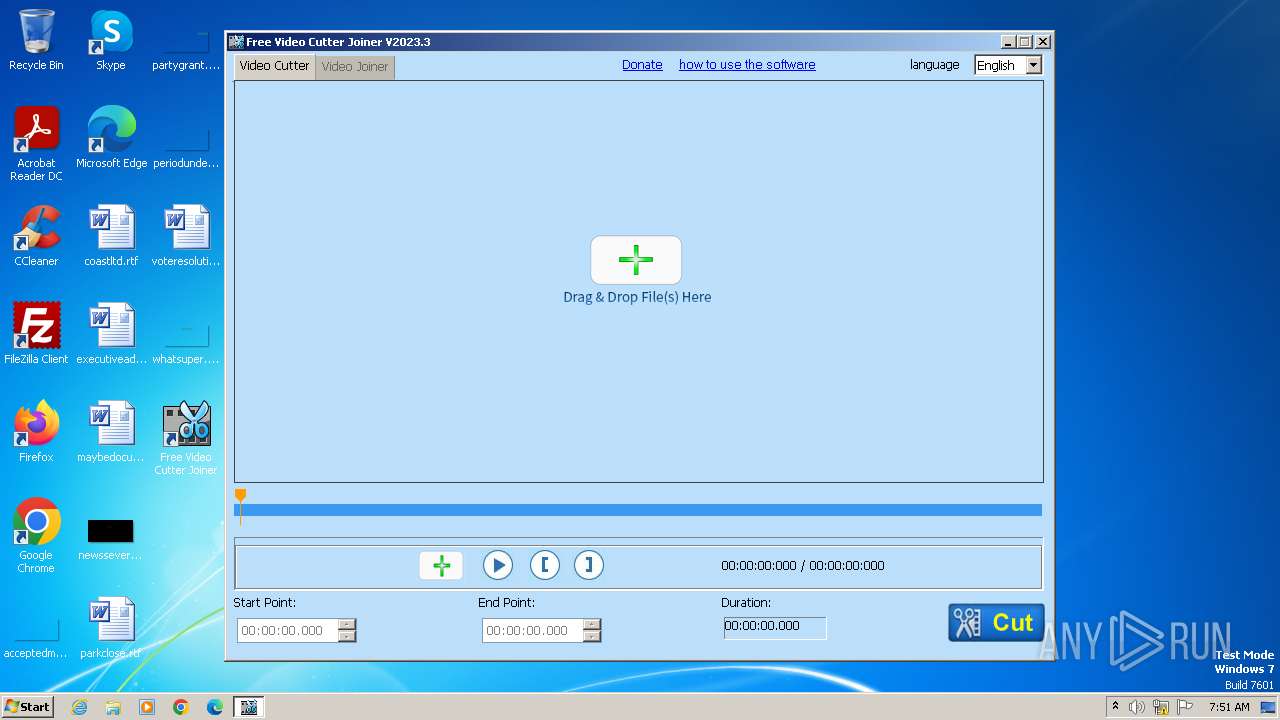Set end mark with right bracket button
1280x720 pixels.
(589, 565)
